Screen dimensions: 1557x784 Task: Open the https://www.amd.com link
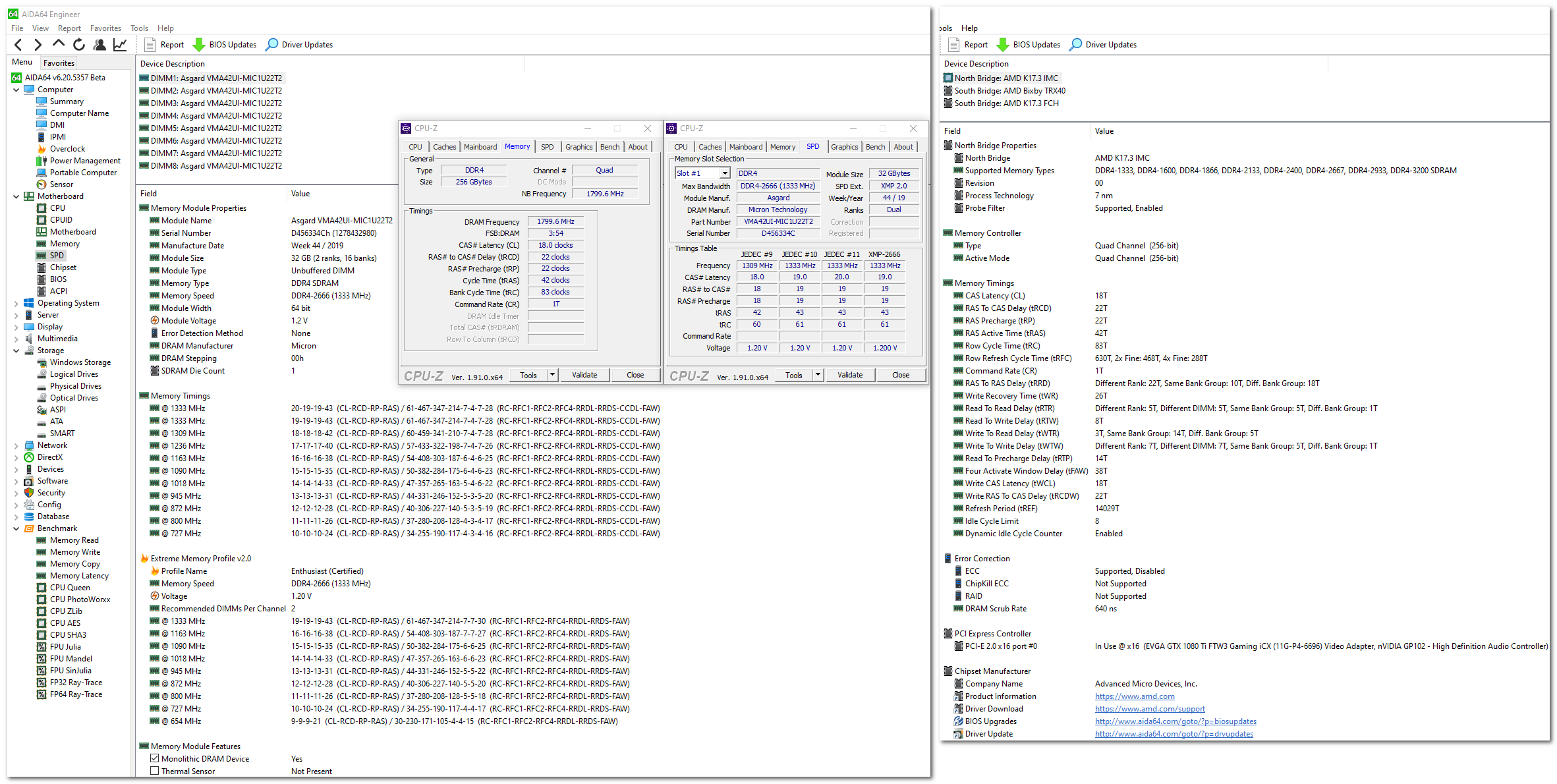pos(1135,696)
